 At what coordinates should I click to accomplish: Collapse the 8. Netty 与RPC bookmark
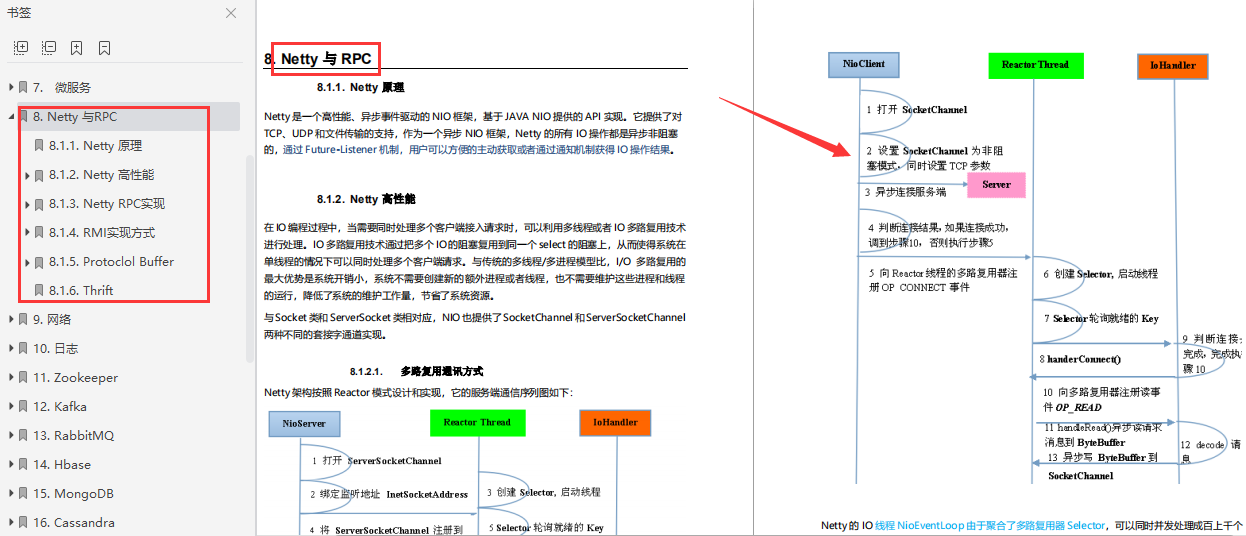tap(11, 117)
